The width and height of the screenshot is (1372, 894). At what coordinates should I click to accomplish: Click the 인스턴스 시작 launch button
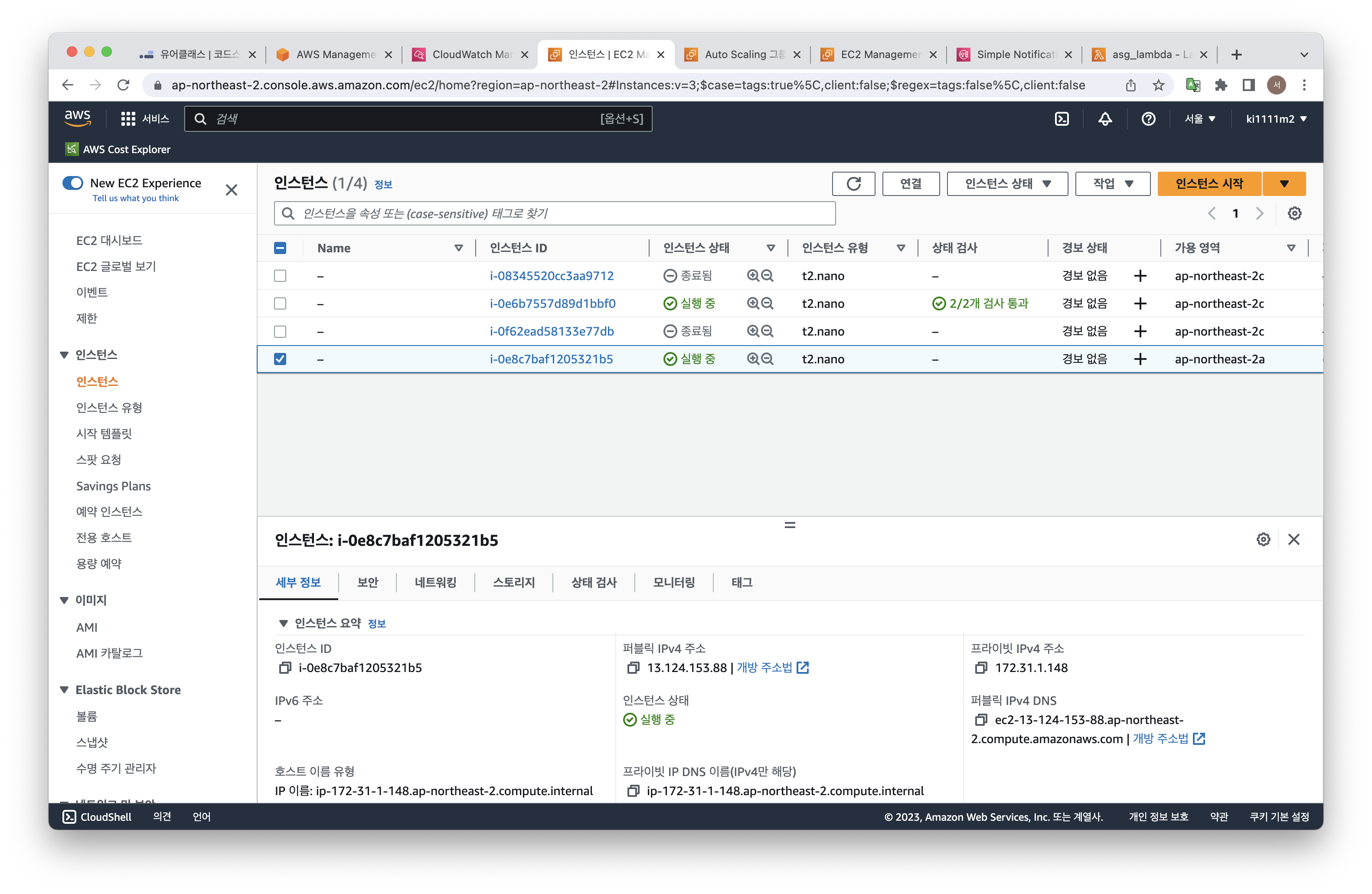[1209, 184]
